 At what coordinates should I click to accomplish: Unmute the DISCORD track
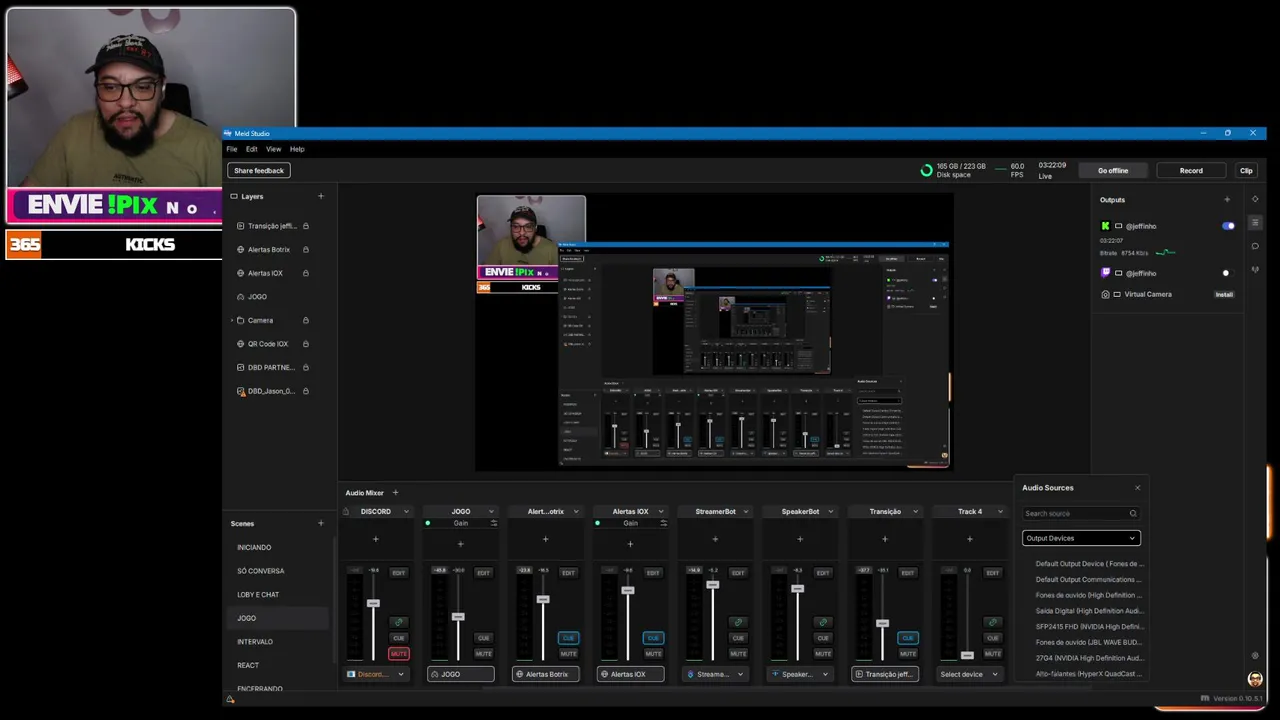tap(399, 654)
